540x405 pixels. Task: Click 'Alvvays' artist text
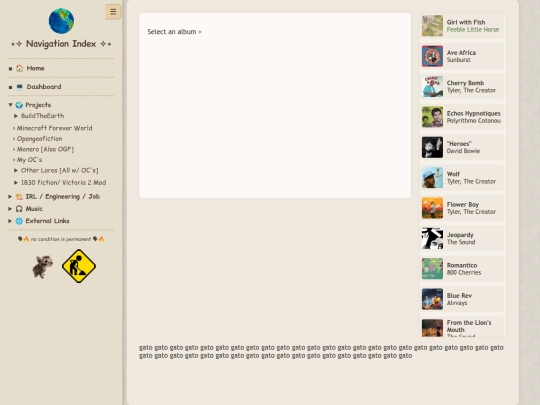pos(457,303)
